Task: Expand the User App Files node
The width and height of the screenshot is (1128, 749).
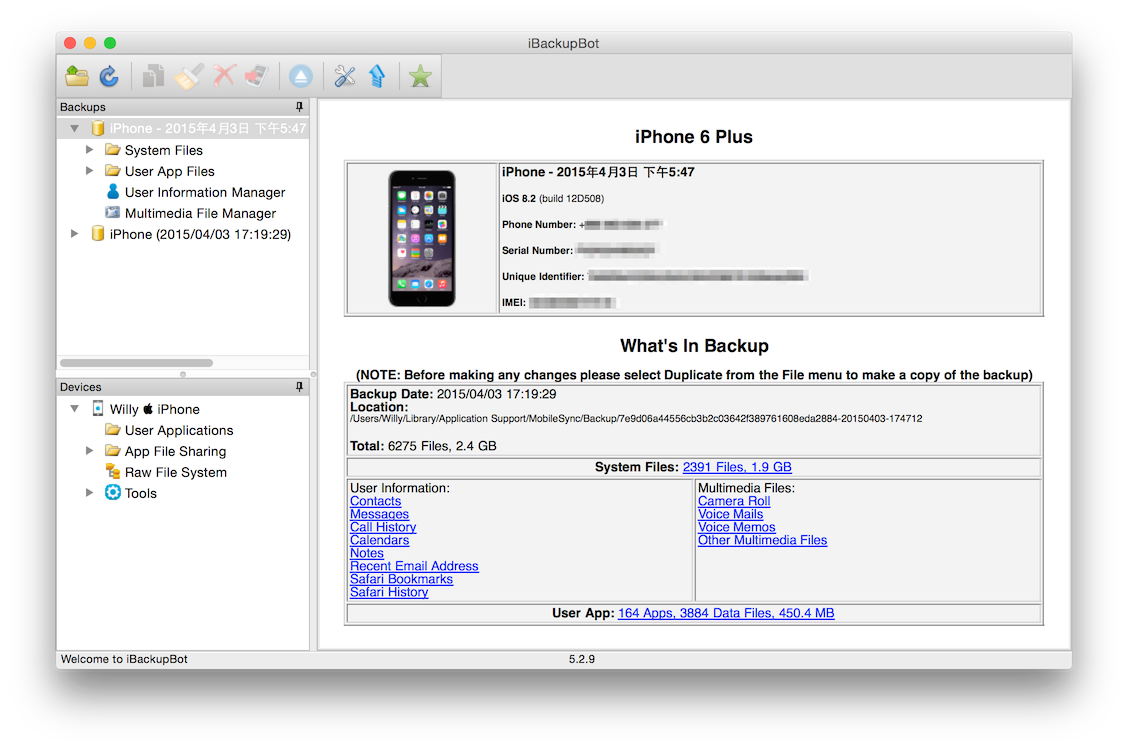Action: click(x=89, y=171)
